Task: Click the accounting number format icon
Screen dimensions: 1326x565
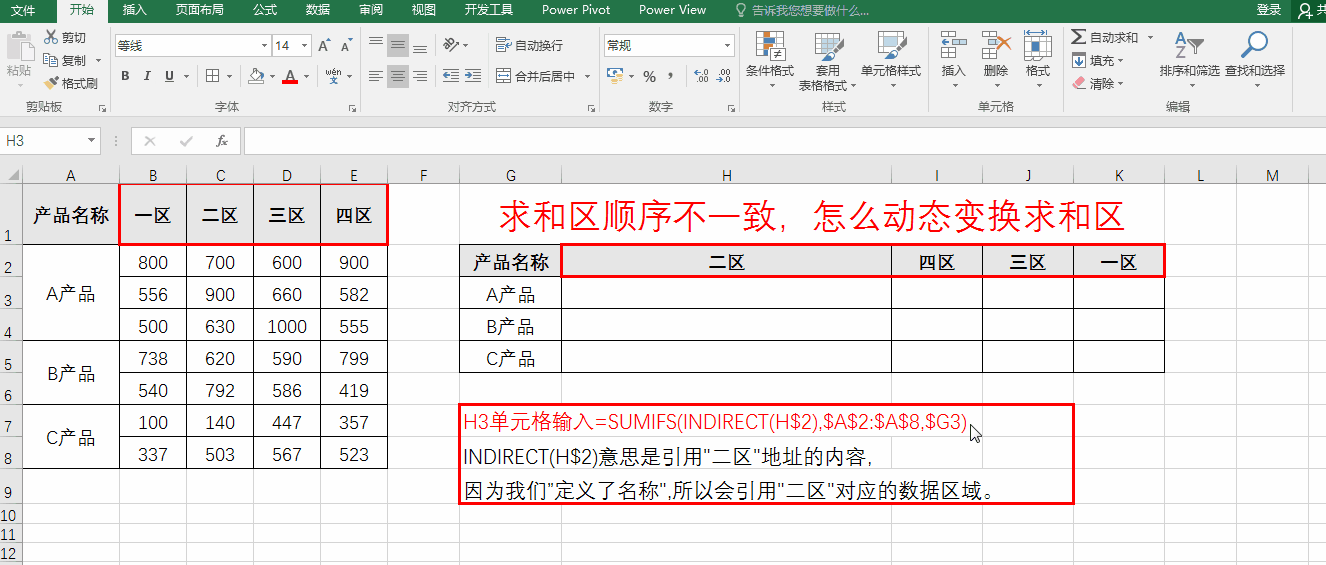Action: [x=614, y=76]
